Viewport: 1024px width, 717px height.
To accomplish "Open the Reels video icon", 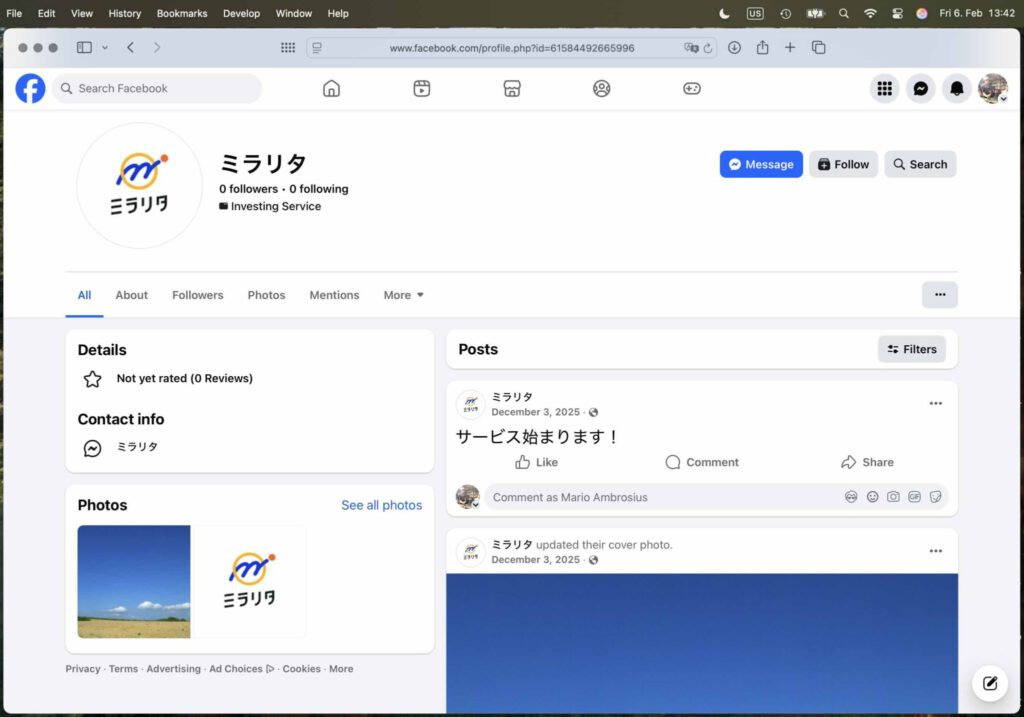I will (x=422, y=88).
